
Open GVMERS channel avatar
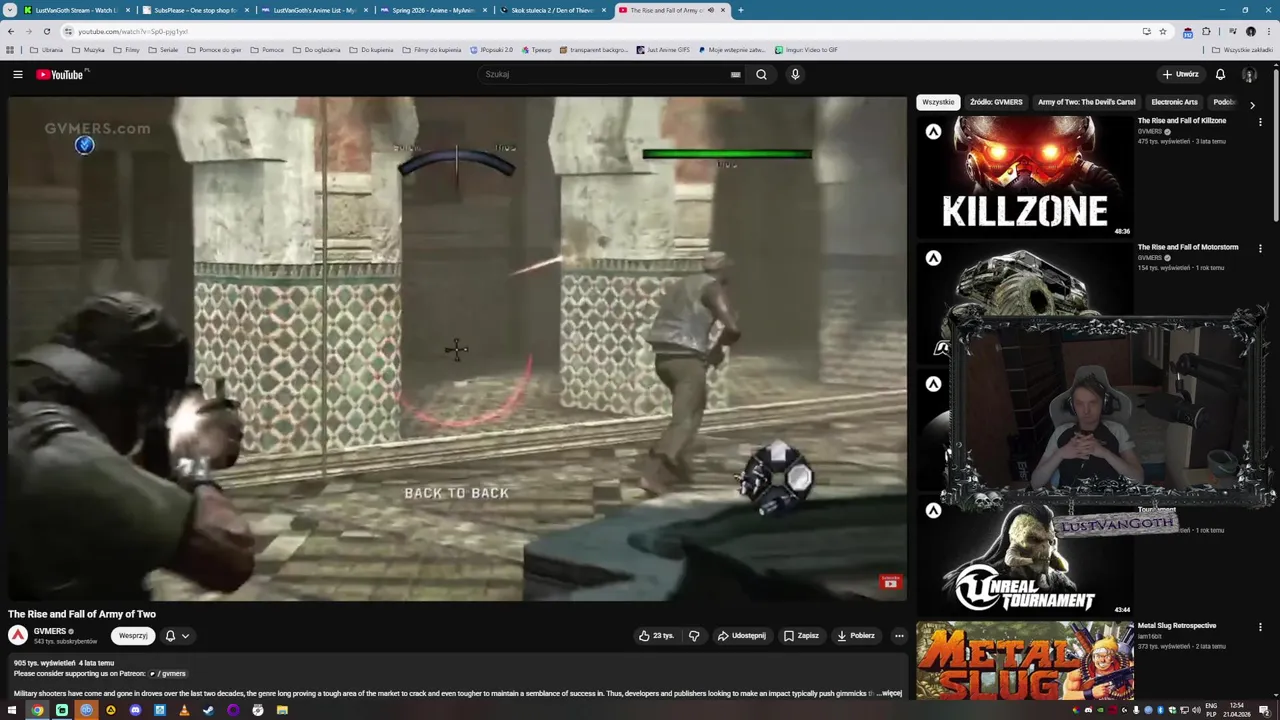pyautogui.click(x=18, y=635)
